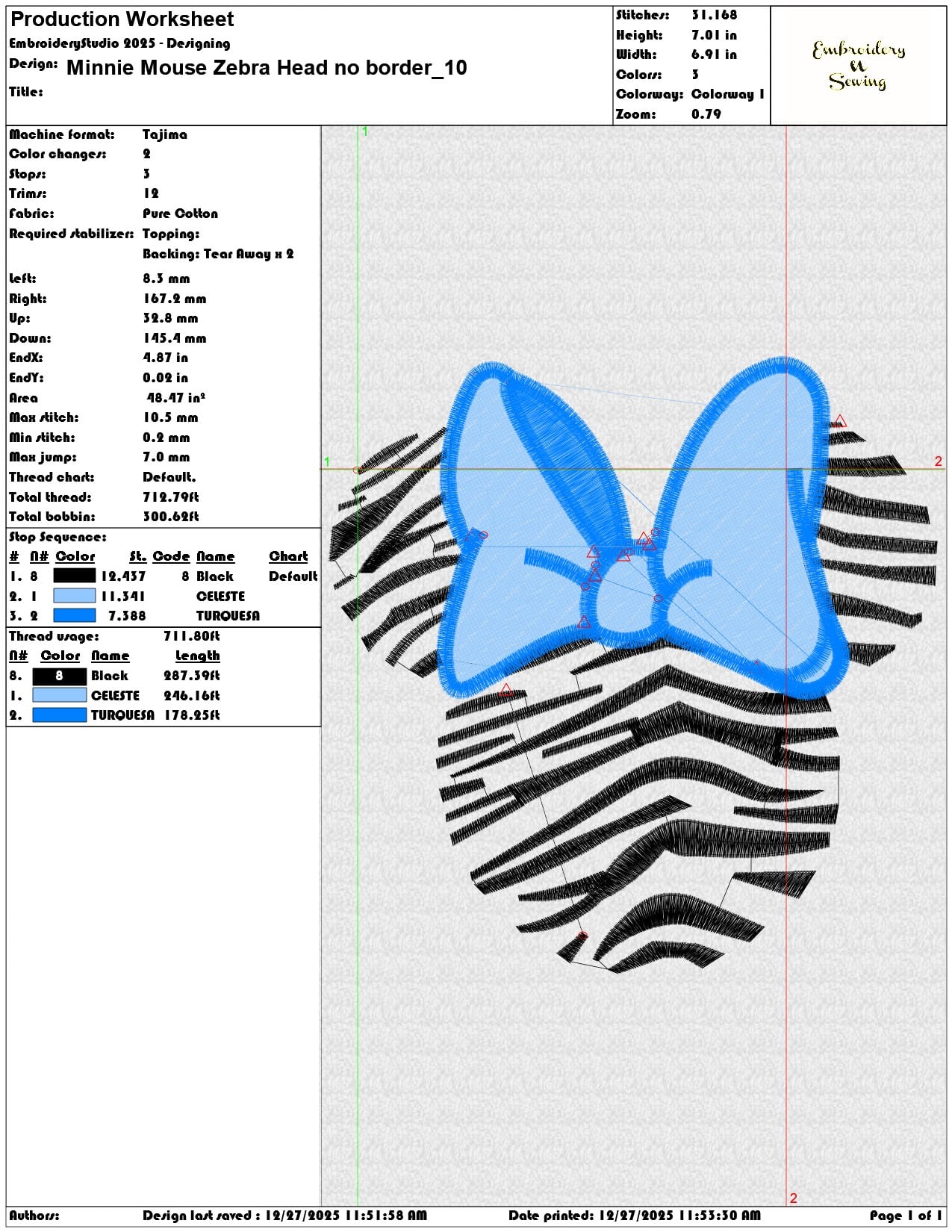Select Black thread length 287.39ft
Viewport: 952px width, 1232px height.
[x=191, y=676]
